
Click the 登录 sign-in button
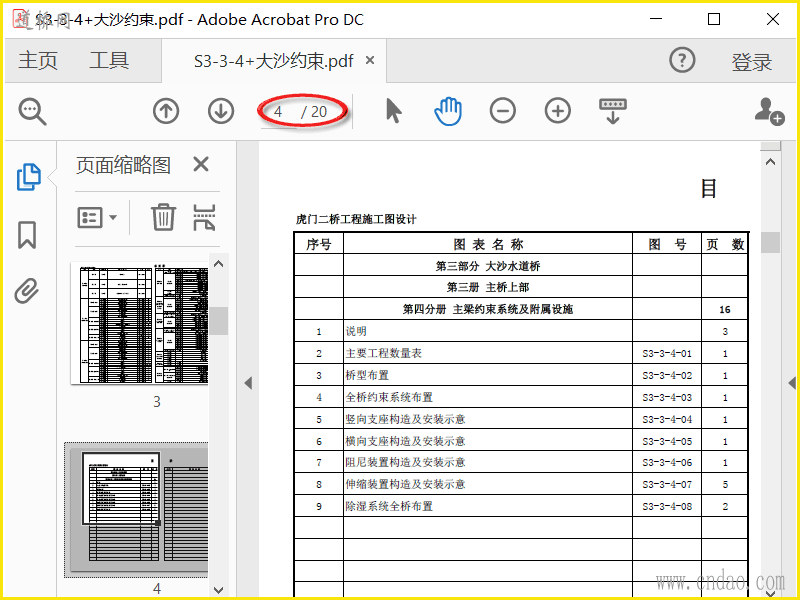click(x=752, y=62)
